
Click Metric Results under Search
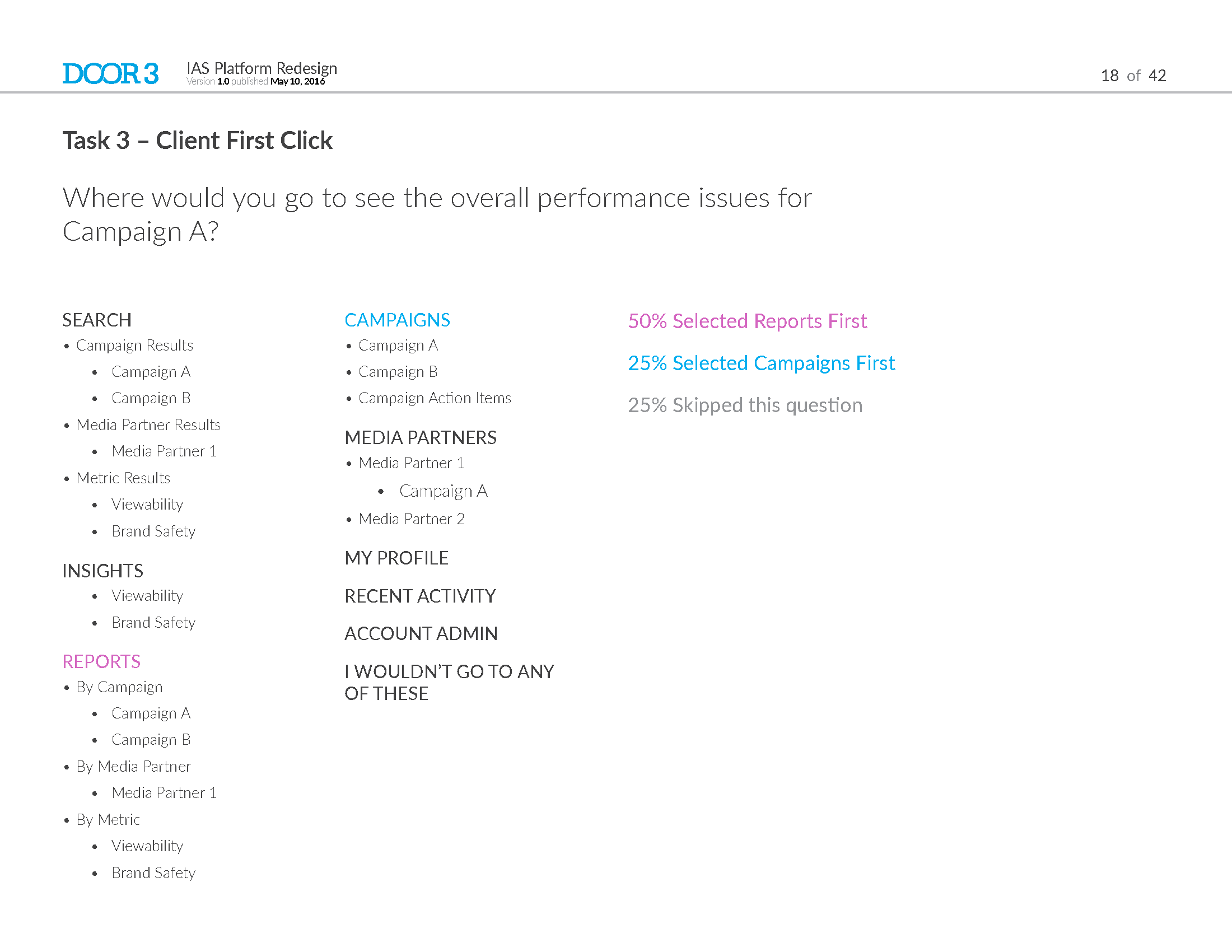(x=124, y=478)
